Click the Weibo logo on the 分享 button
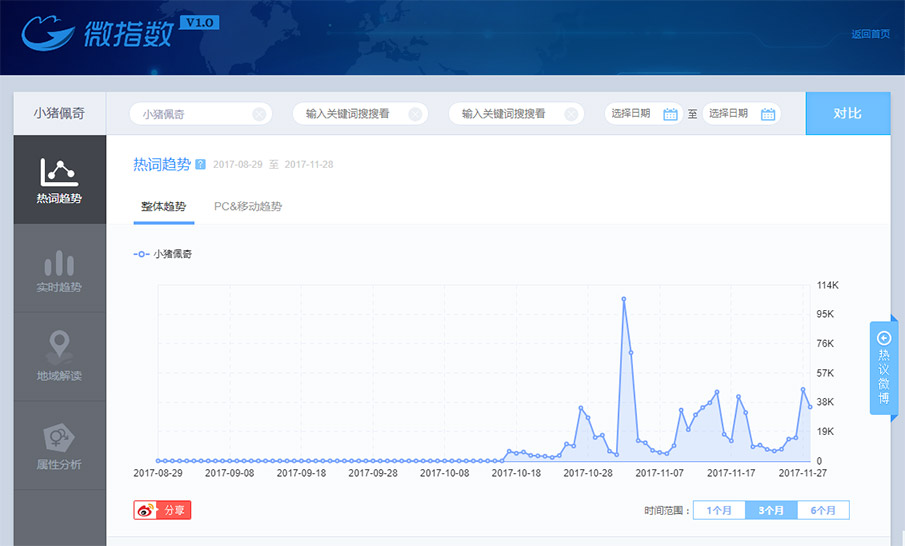This screenshot has width=905, height=546. [x=146, y=510]
